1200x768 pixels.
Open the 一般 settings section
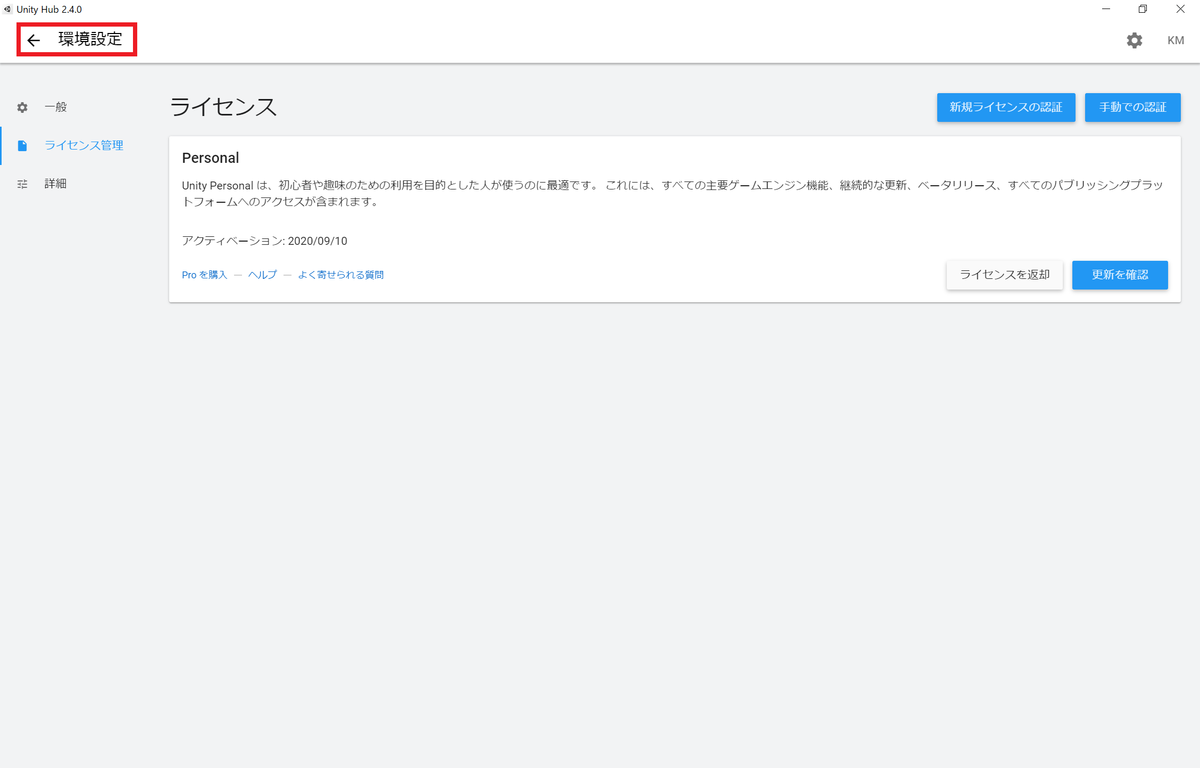coord(55,107)
